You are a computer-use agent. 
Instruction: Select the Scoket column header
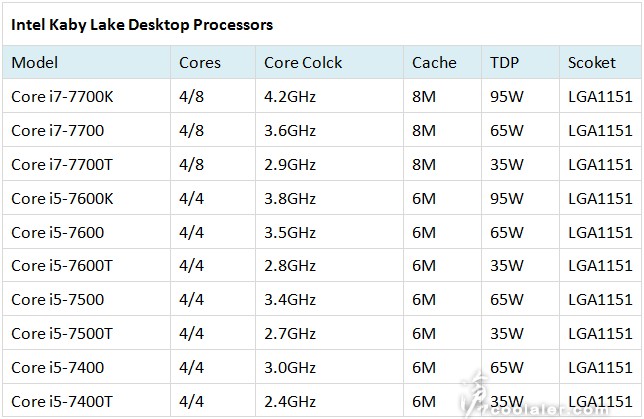592,63
